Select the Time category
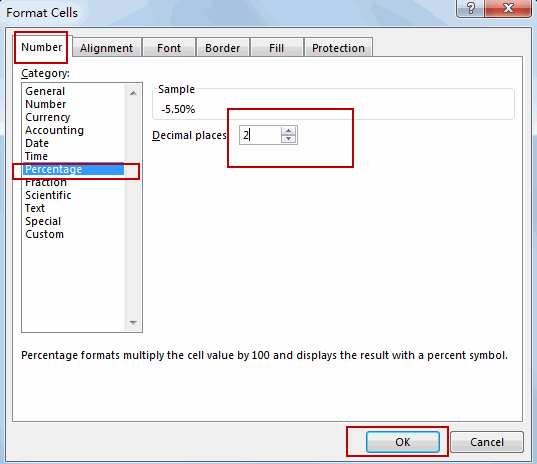The image size is (537, 464). (x=73, y=156)
